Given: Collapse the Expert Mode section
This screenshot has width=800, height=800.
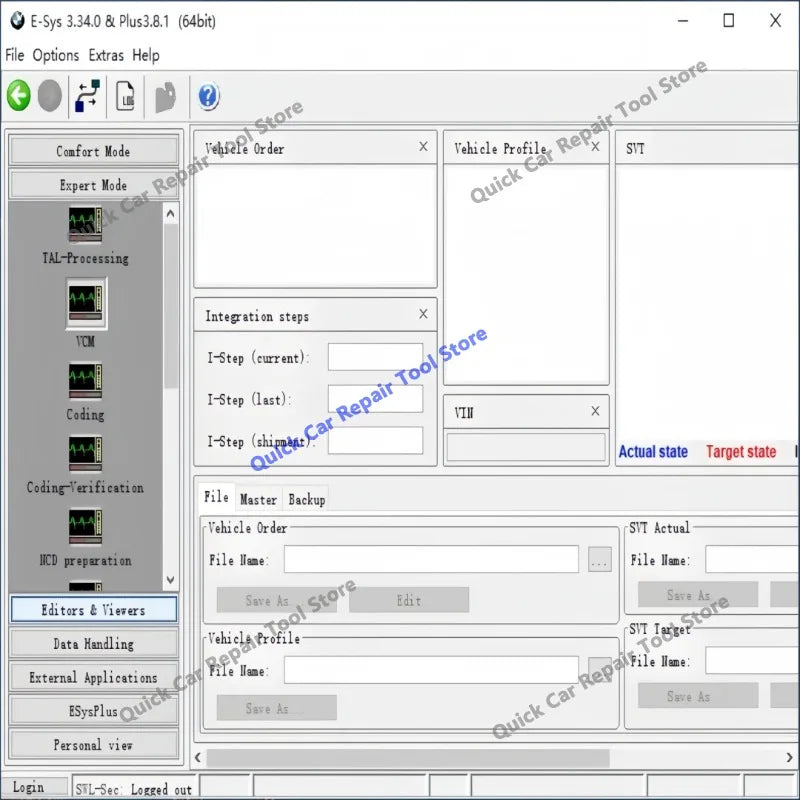Looking at the screenshot, I should pos(93,185).
